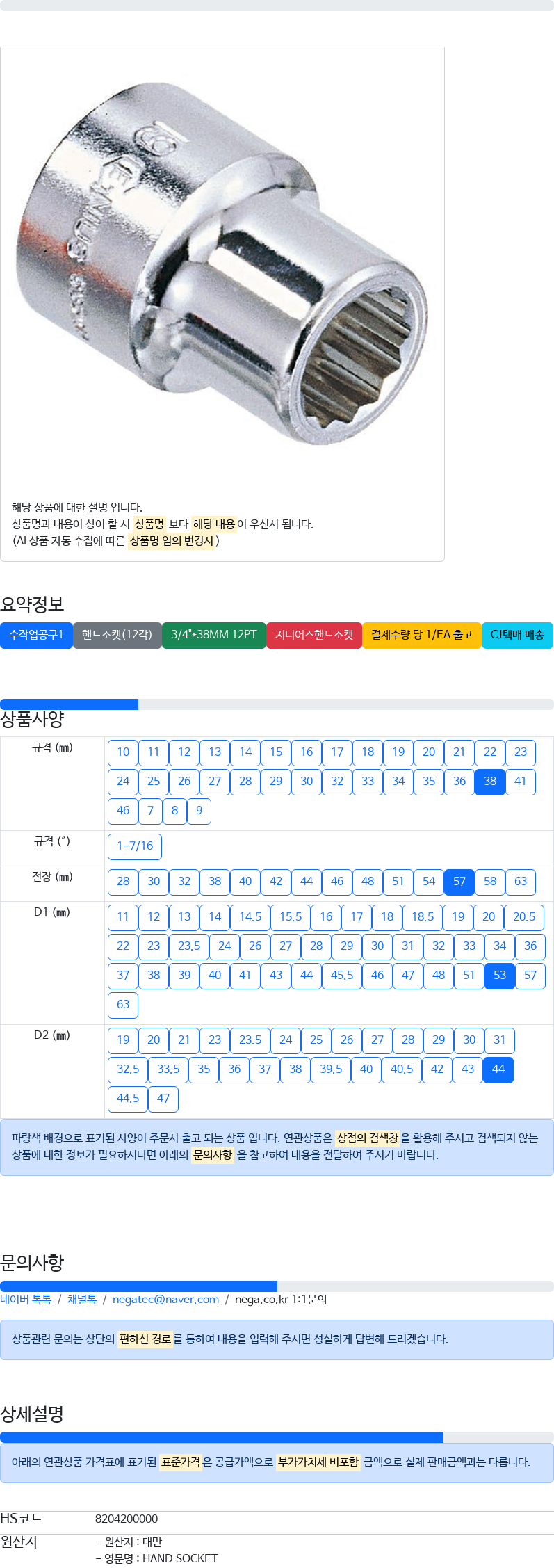
Task: Click the hand socket product image
Action: (222, 264)
